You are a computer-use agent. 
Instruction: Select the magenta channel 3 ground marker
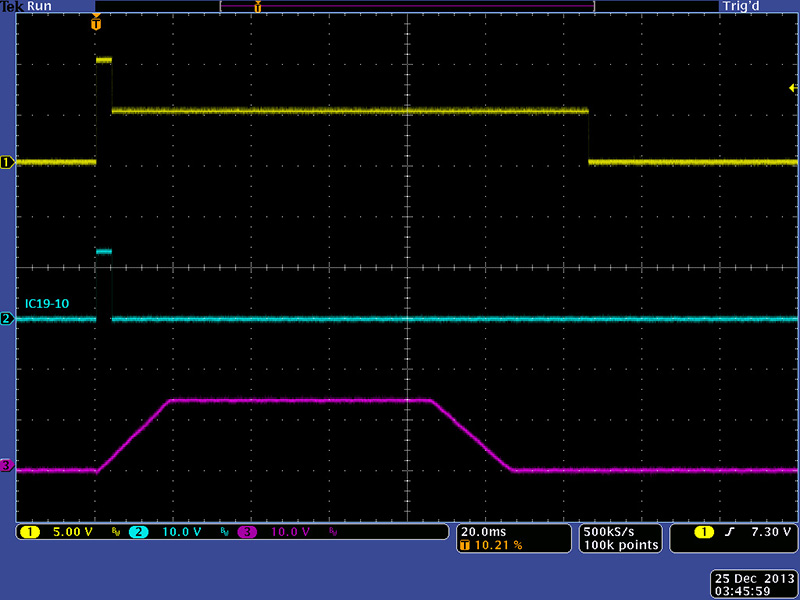point(8,465)
